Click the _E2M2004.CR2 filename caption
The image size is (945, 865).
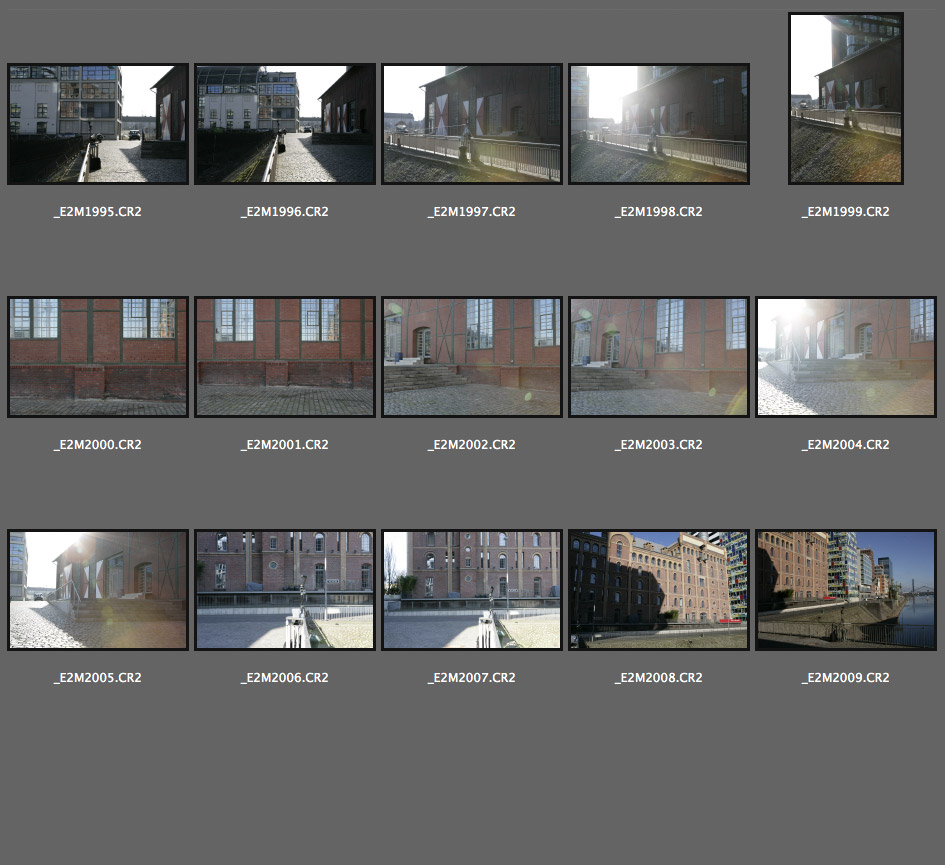click(846, 445)
